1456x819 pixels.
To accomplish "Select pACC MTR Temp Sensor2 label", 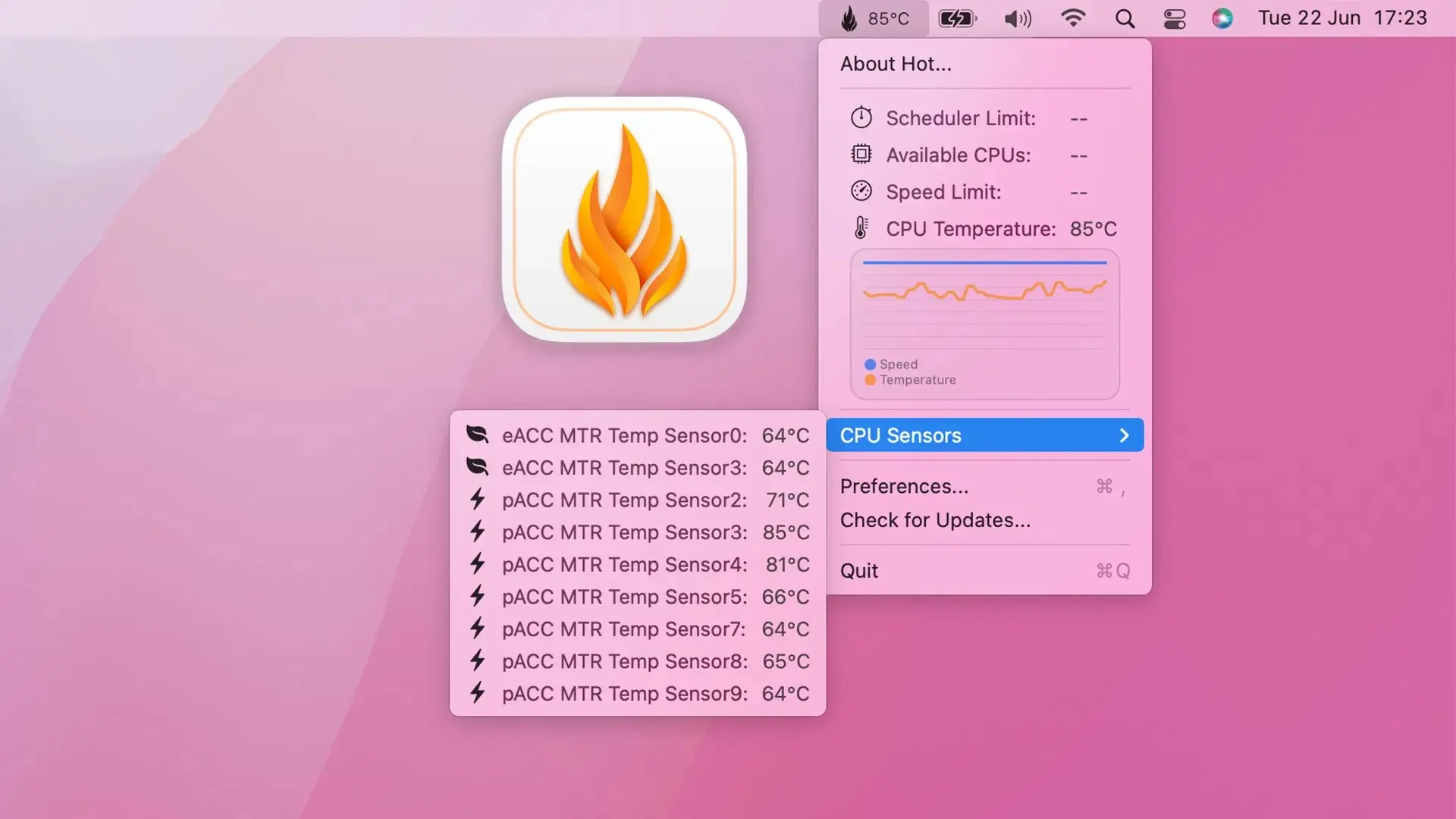I will (624, 500).
